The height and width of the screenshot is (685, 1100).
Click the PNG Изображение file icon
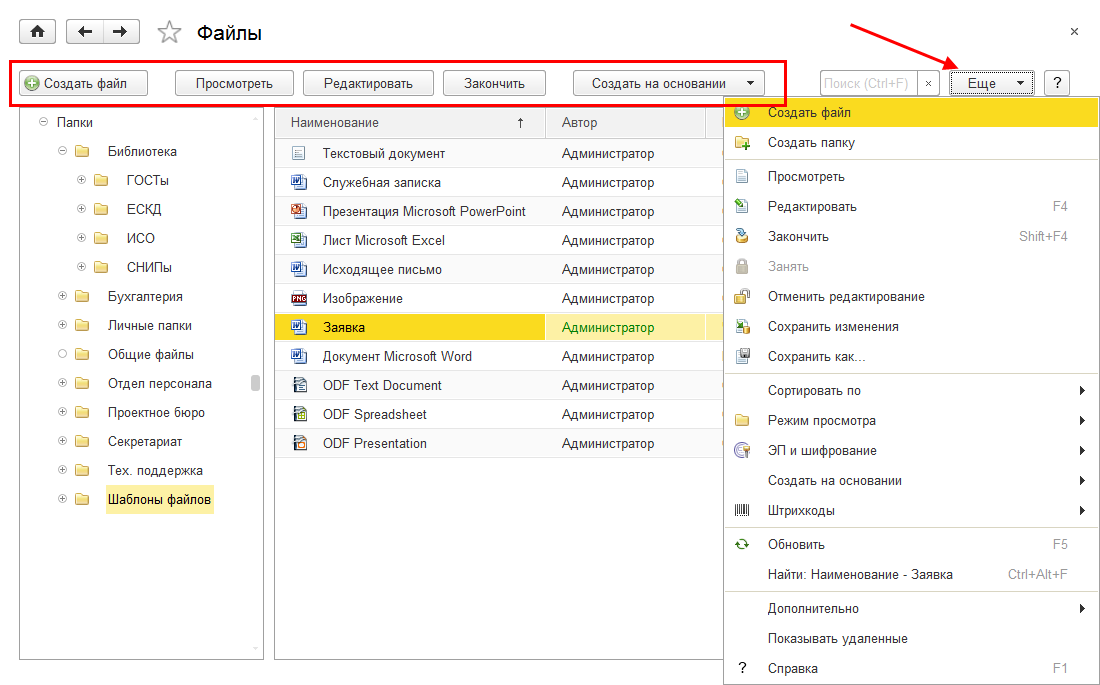[298, 298]
